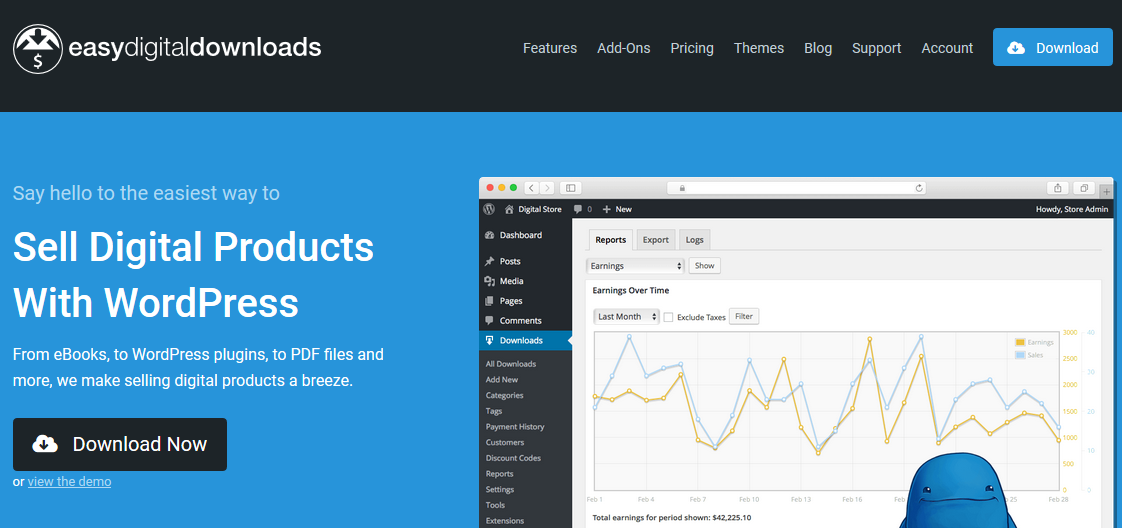Open Customers in the sidebar
The height and width of the screenshot is (528, 1122).
tap(505, 442)
